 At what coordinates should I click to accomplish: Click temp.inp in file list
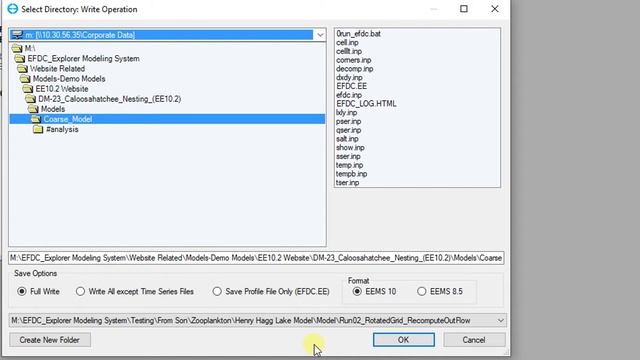coord(349,165)
